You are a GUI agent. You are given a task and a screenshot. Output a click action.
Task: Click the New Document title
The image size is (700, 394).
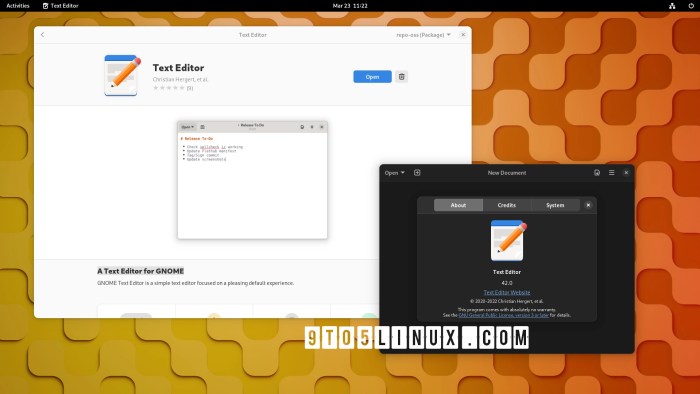tap(507, 173)
